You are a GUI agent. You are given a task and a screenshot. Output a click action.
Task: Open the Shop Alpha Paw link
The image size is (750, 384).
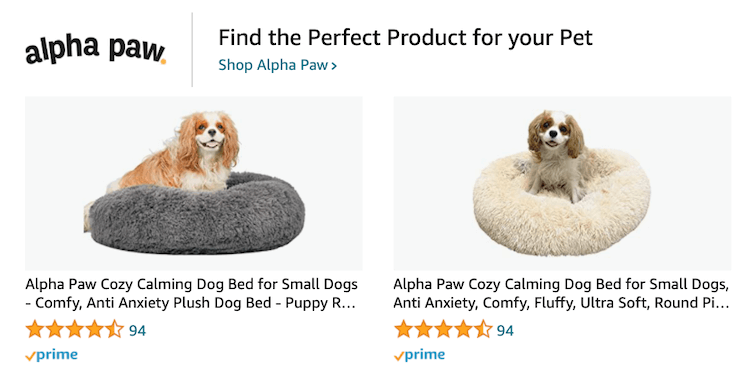[277, 65]
